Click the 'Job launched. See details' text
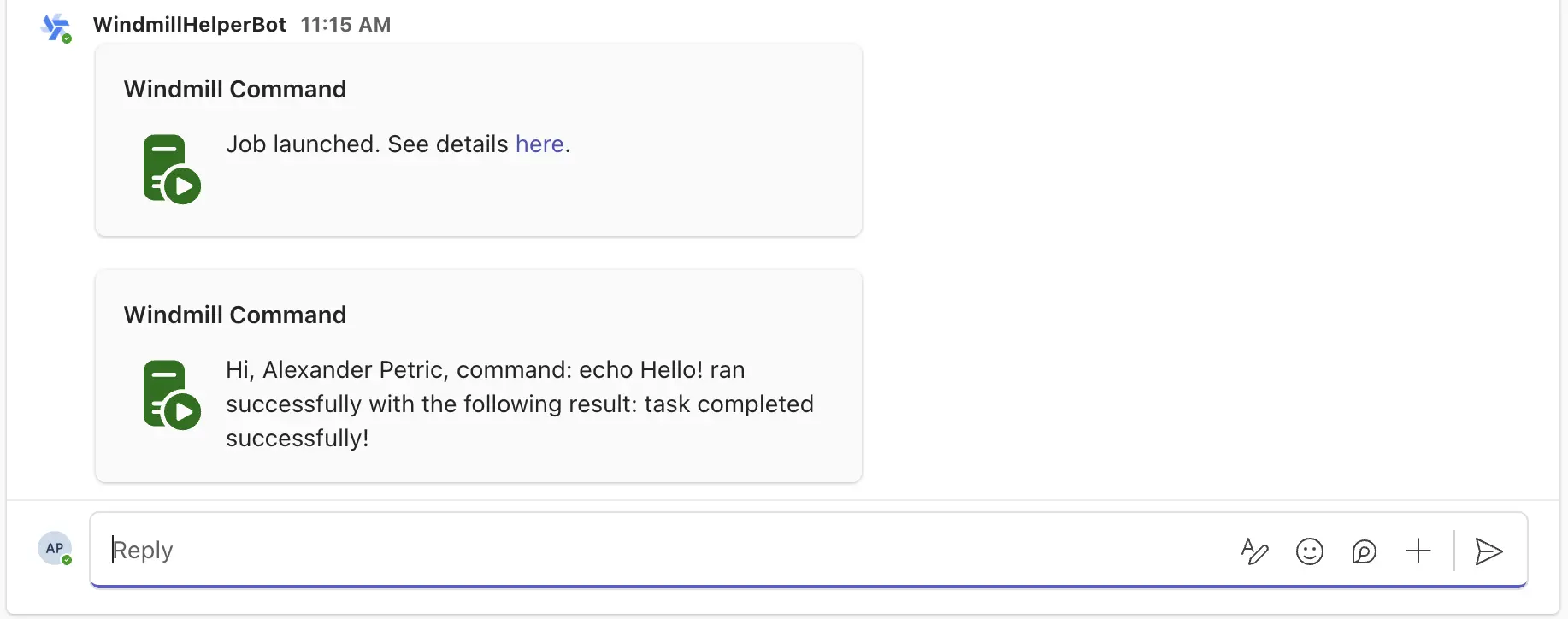Viewport: 1568px width, 619px height. [366, 144]
